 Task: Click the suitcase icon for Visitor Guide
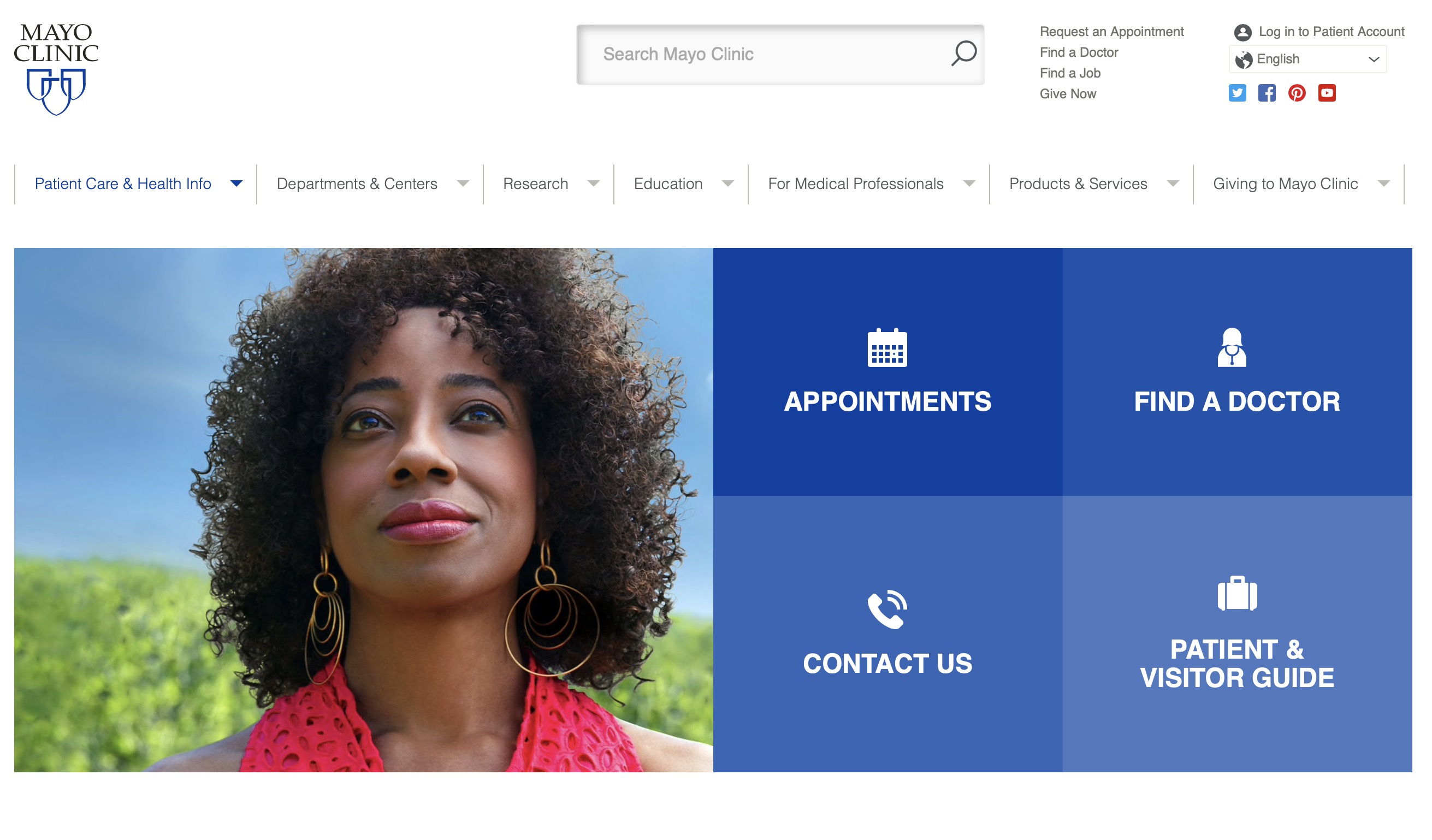1237,593
